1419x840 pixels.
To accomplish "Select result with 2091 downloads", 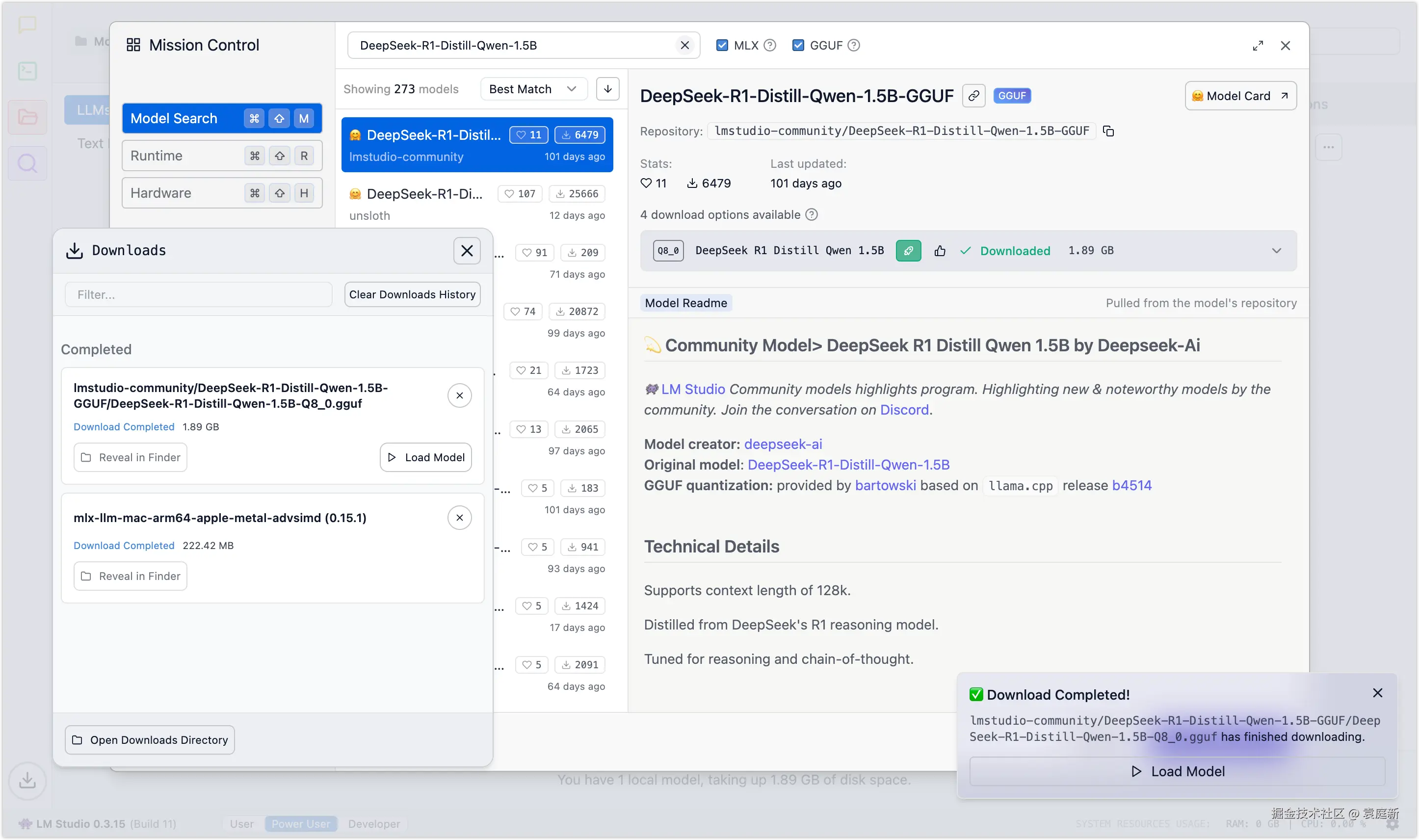I will coord(554,675).
